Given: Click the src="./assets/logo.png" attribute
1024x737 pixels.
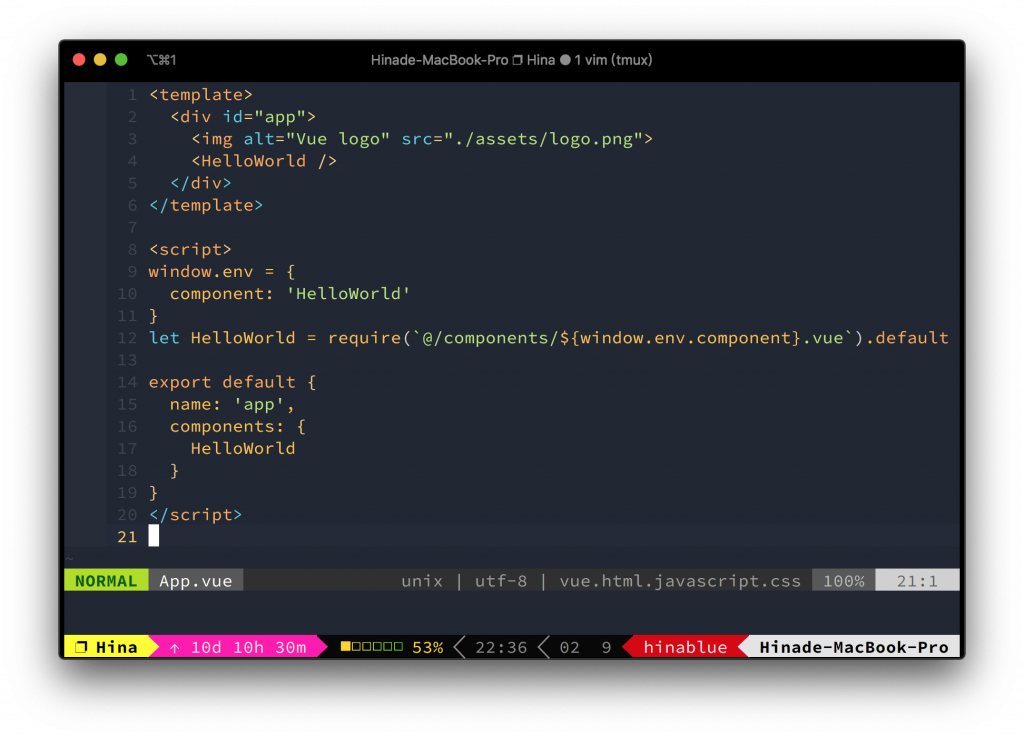Looking at the screenshot, I should point(522,139).
